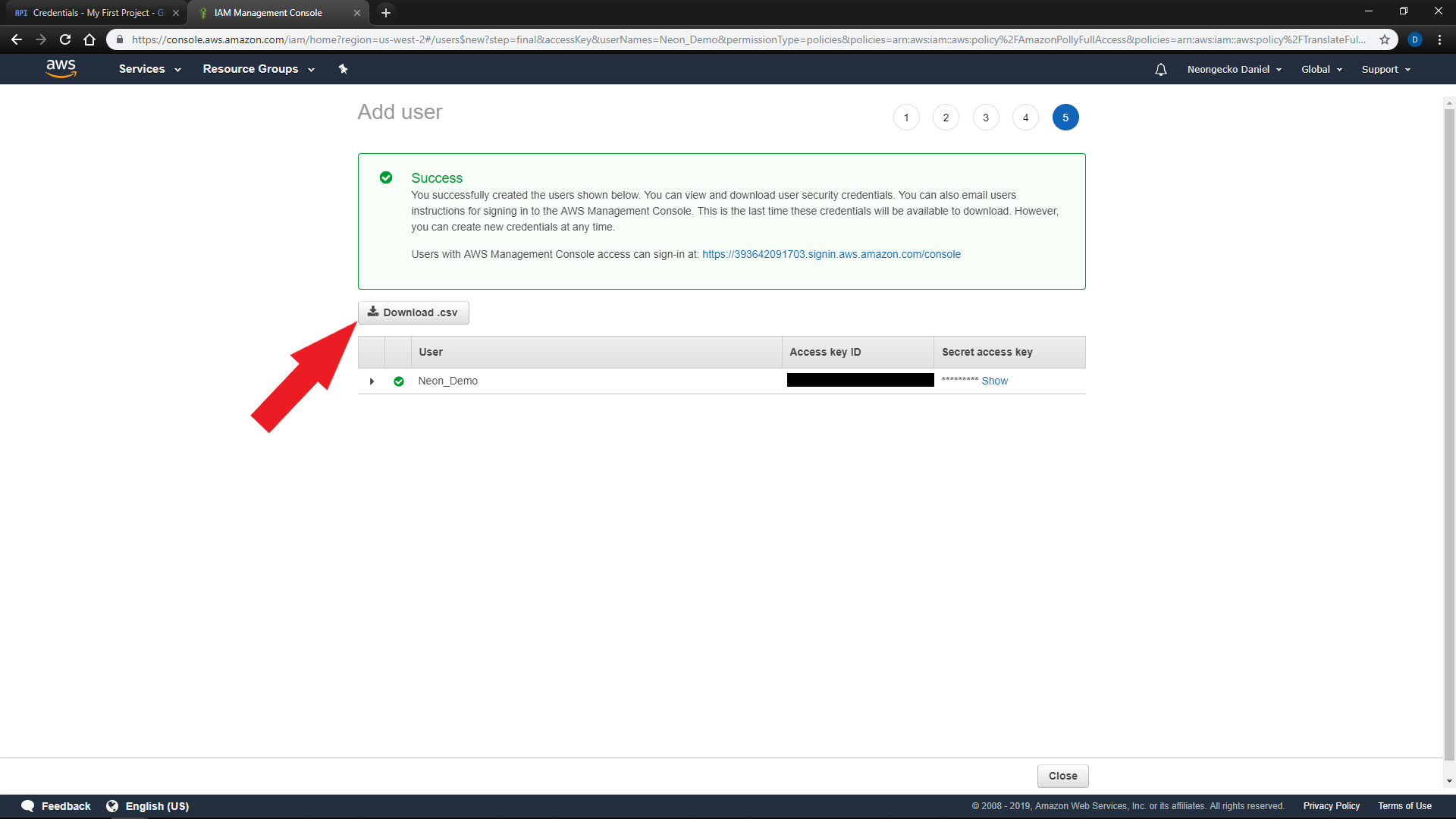Screen dimensions: 1456x819
Task: Open the Resource Groups dropdown
Action: (x=259, y=69)
